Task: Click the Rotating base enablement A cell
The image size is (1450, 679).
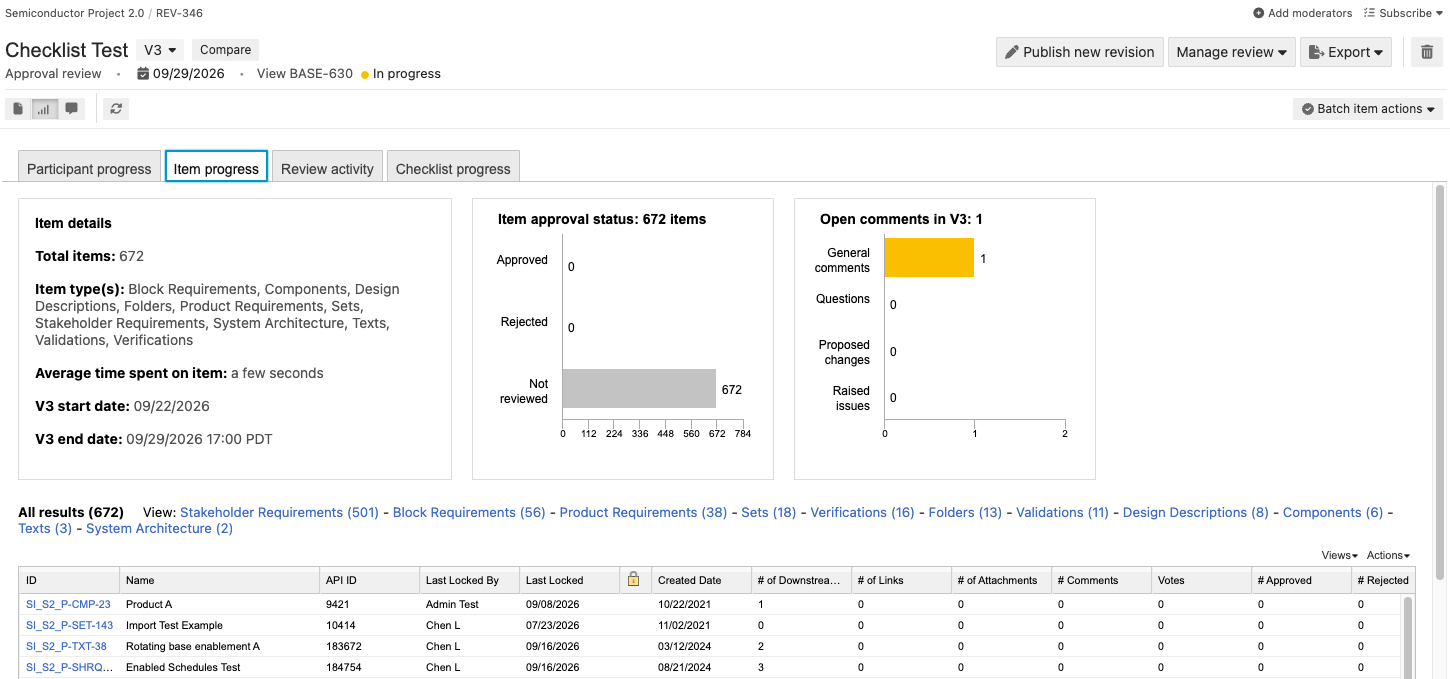Action: (220, 646)
